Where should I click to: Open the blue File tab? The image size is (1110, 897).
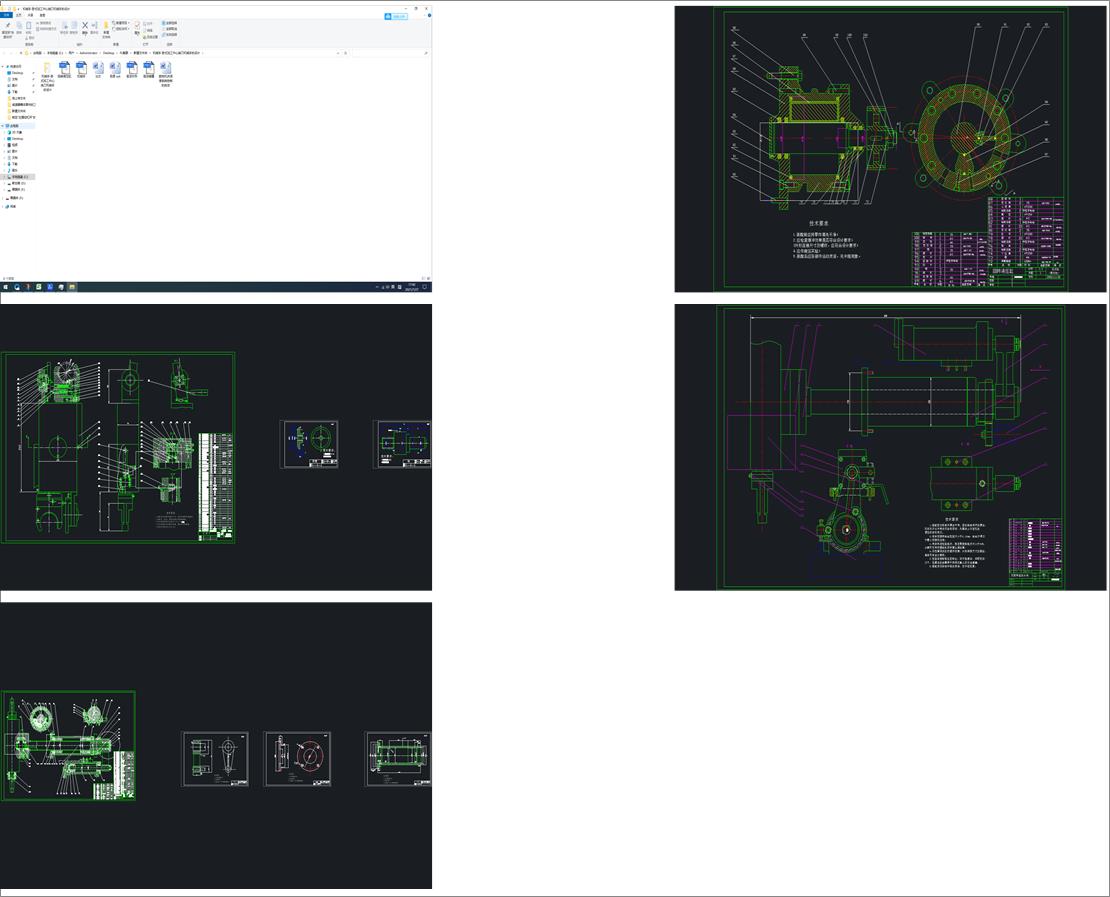(5, 15)
